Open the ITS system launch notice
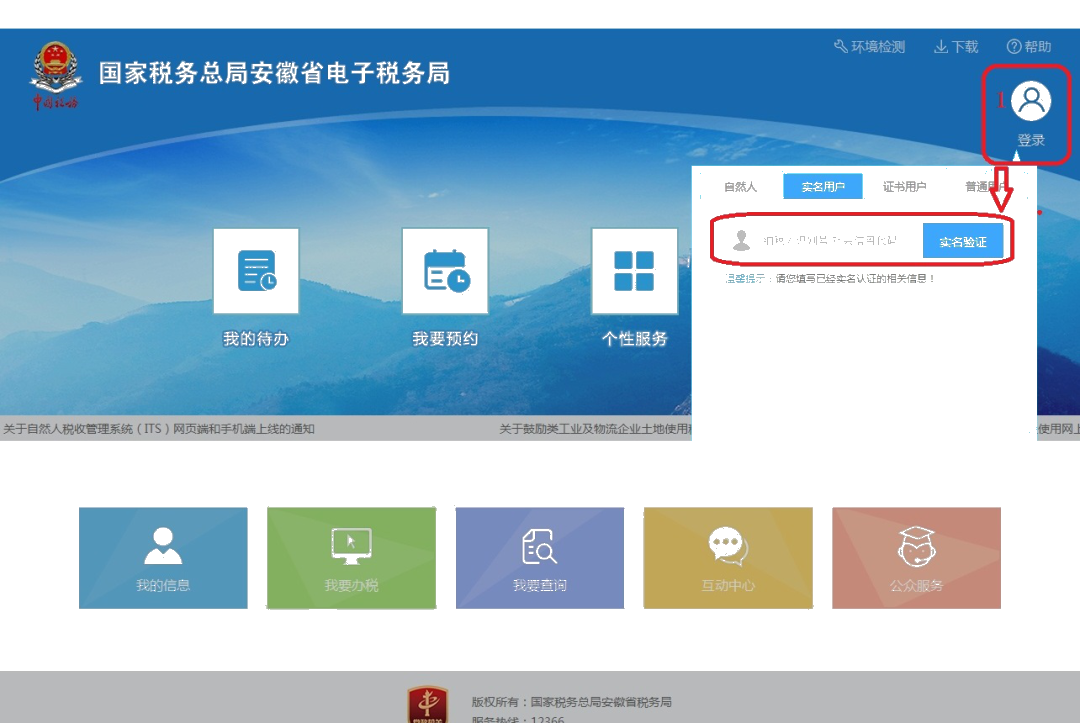1080x723 pixels. (x=158, y=429)
